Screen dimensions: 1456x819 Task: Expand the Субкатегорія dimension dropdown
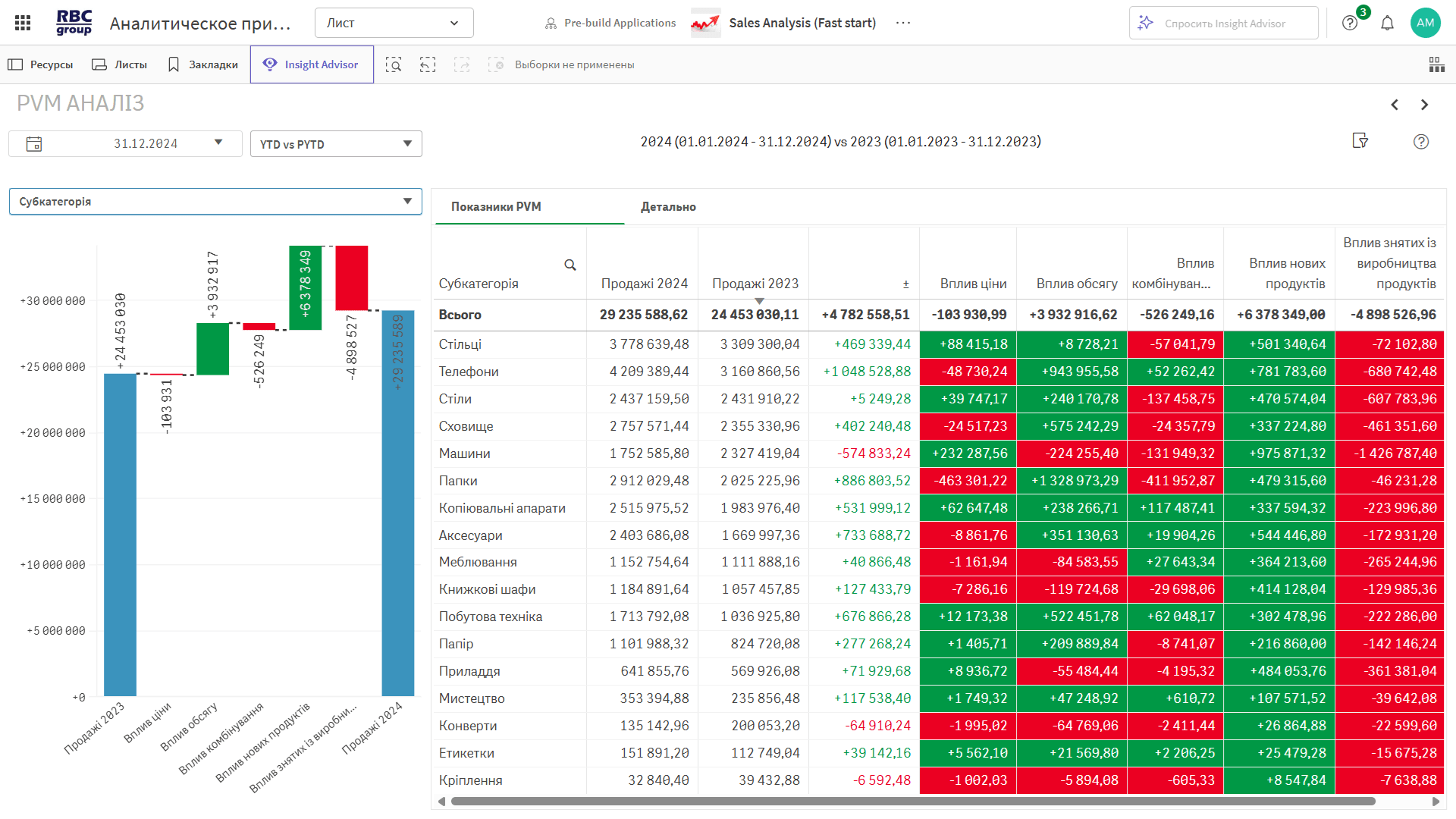click(x=215, y=202)
